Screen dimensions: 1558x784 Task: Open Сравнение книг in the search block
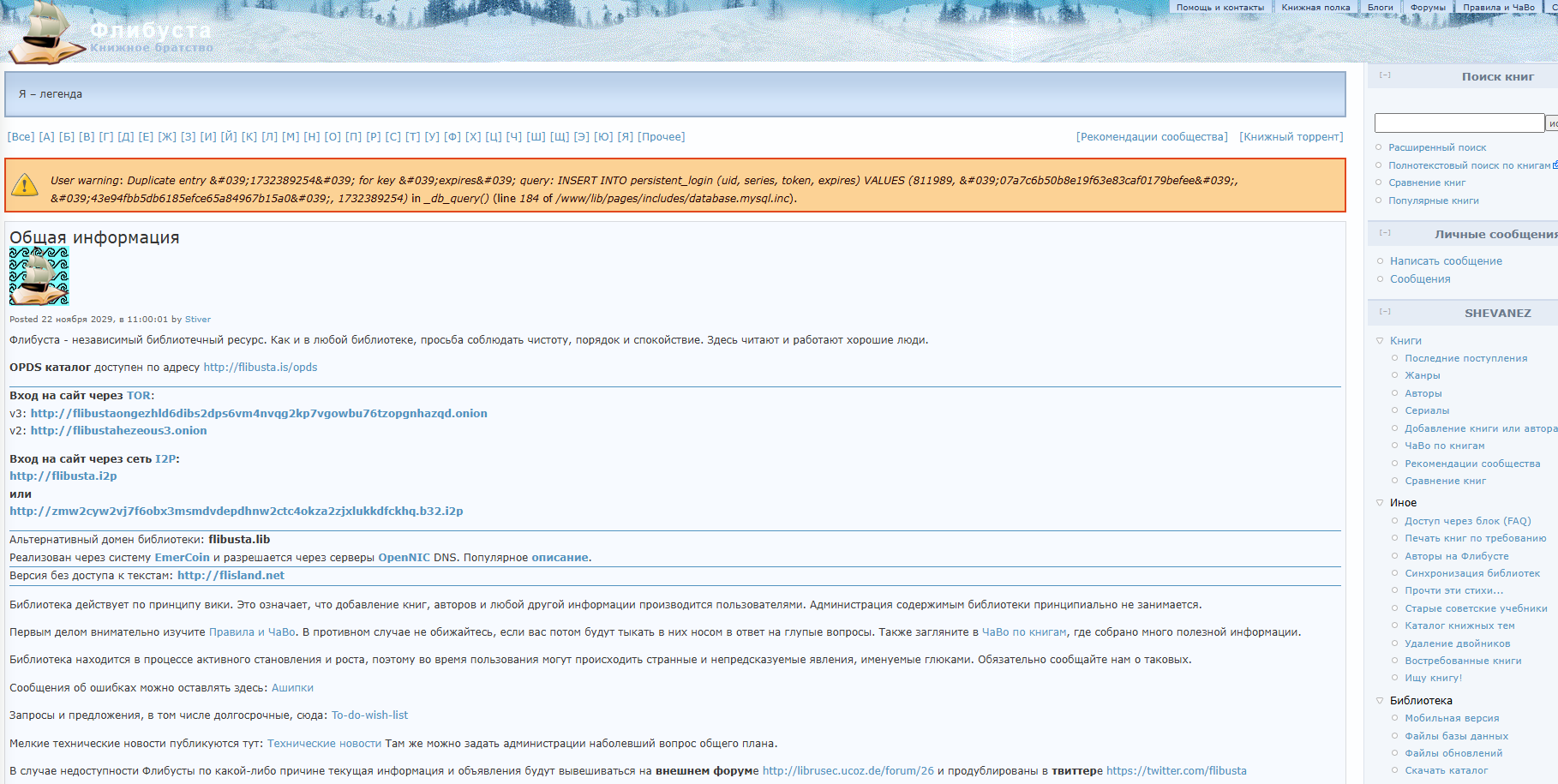point(1427,183)
